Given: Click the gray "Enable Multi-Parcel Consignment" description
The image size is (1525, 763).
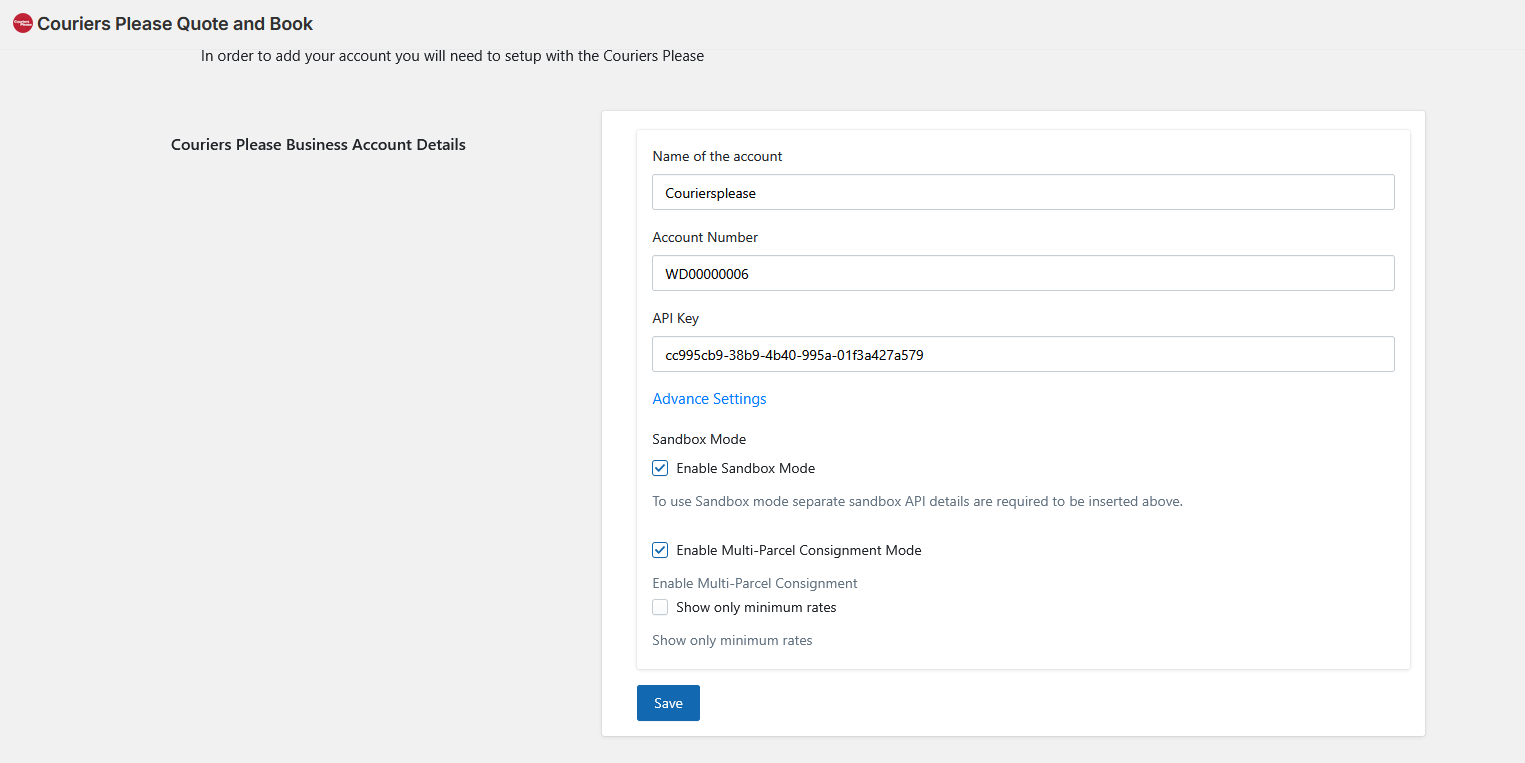Looking at the screenshot, I should click(755, 583).
